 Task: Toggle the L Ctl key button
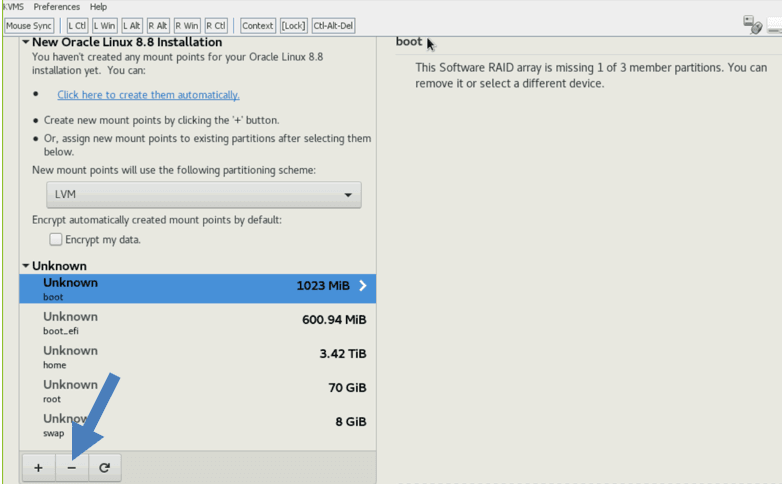77,26
